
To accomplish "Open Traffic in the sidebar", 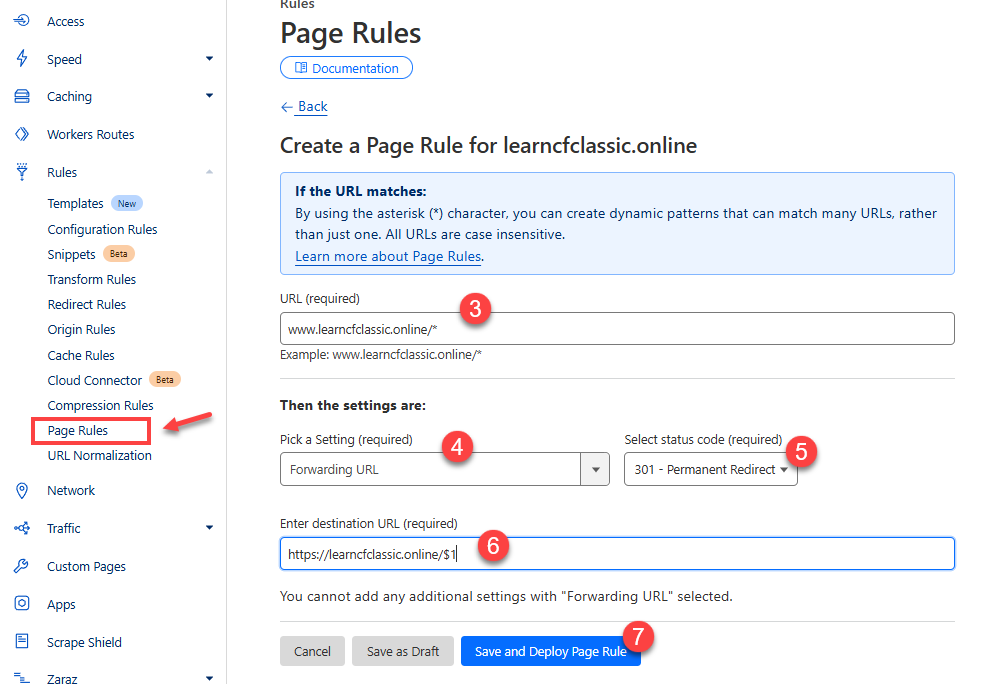I will (x=64, y=528).
